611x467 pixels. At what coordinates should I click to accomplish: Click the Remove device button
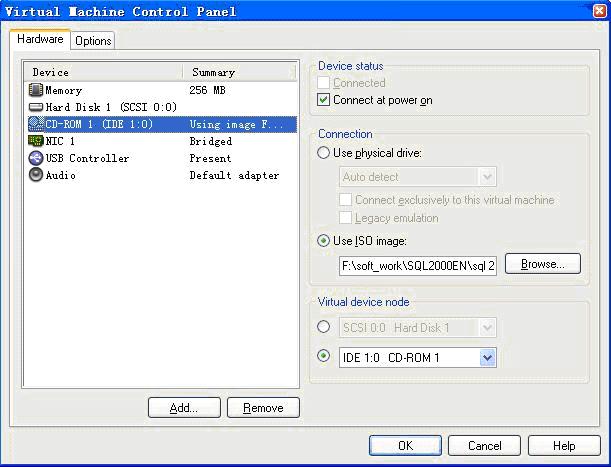[263, 408]
